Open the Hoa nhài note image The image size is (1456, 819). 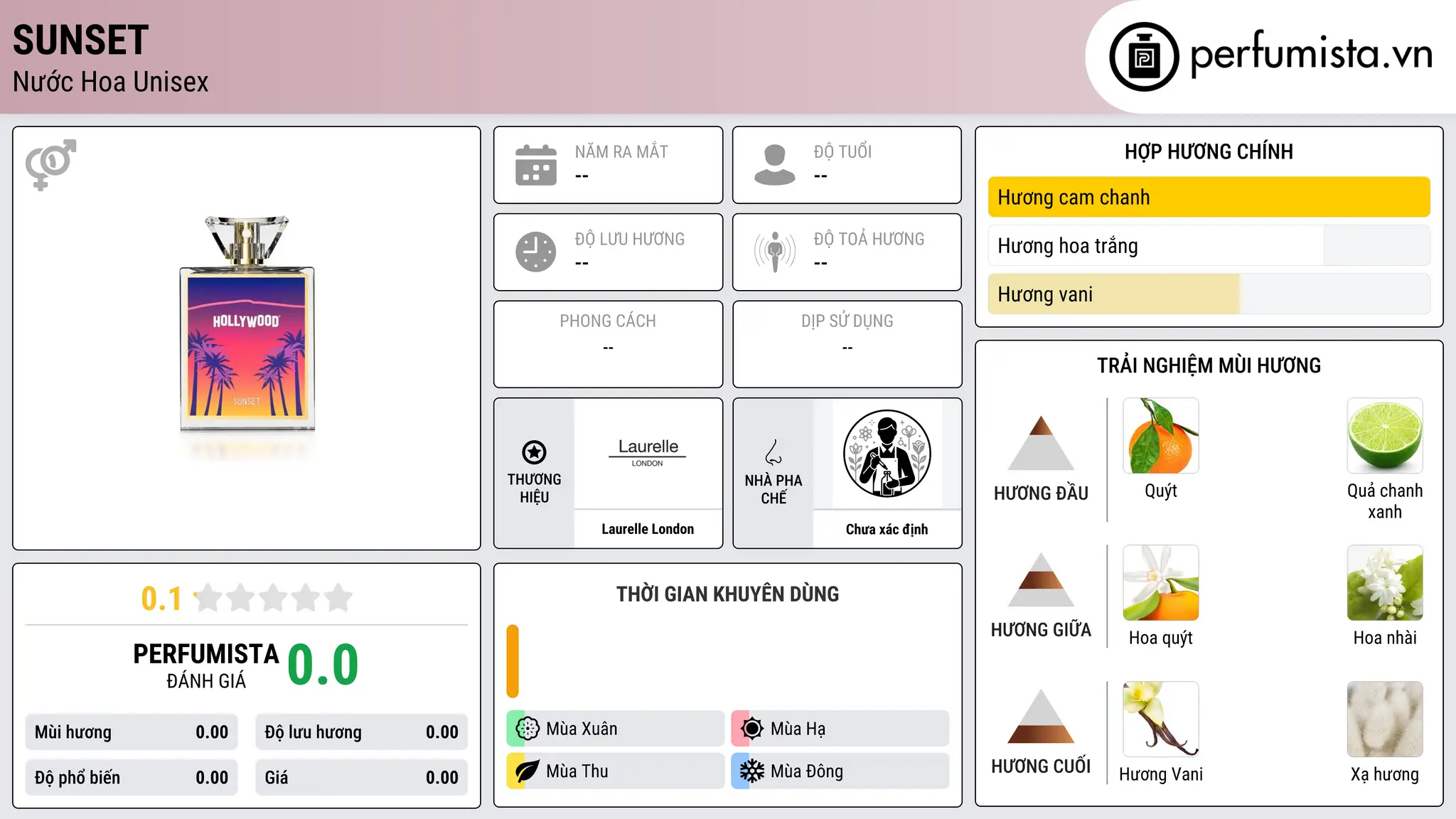coord(1385,583)
